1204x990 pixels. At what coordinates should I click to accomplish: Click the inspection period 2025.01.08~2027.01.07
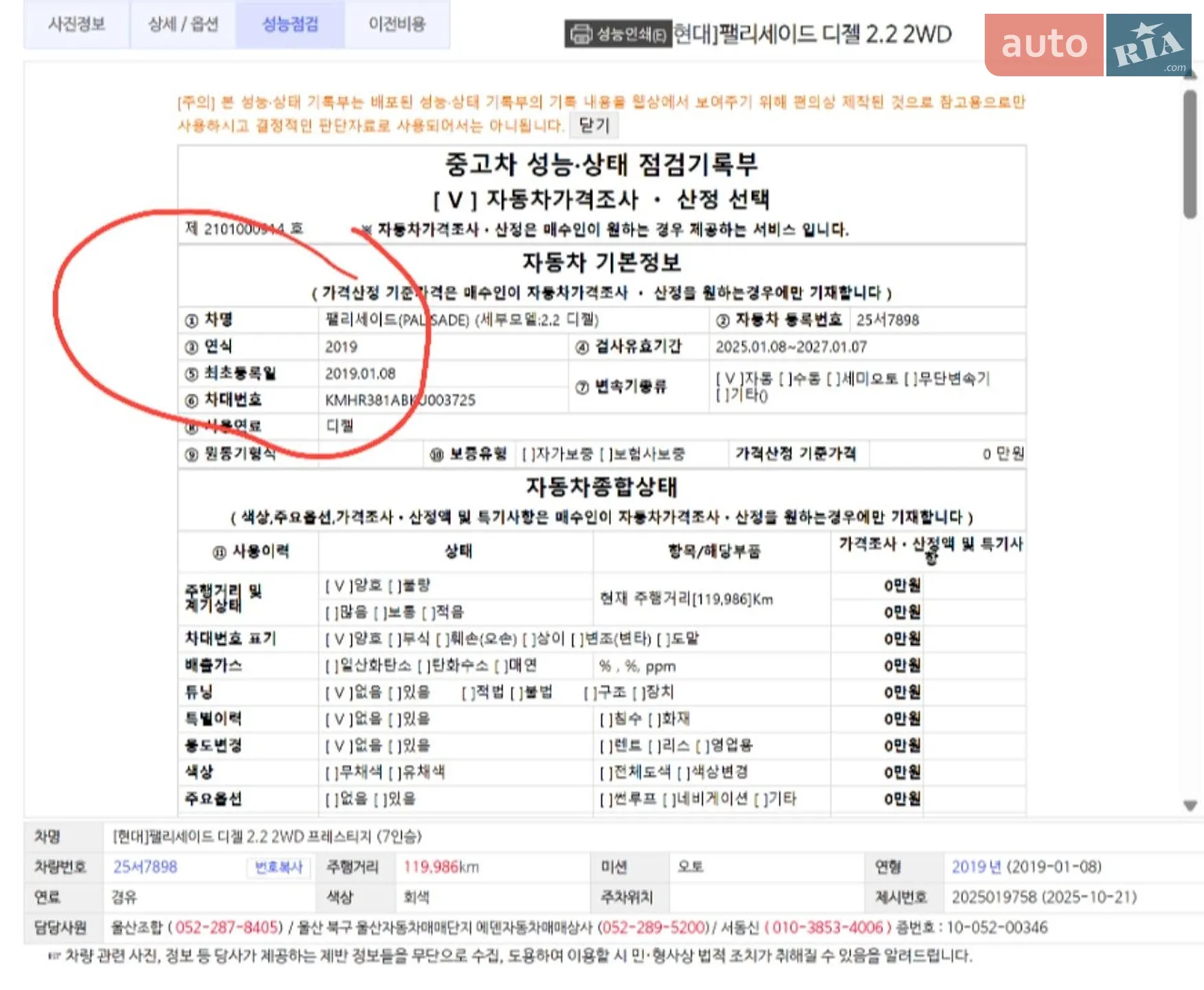(791, 346)
